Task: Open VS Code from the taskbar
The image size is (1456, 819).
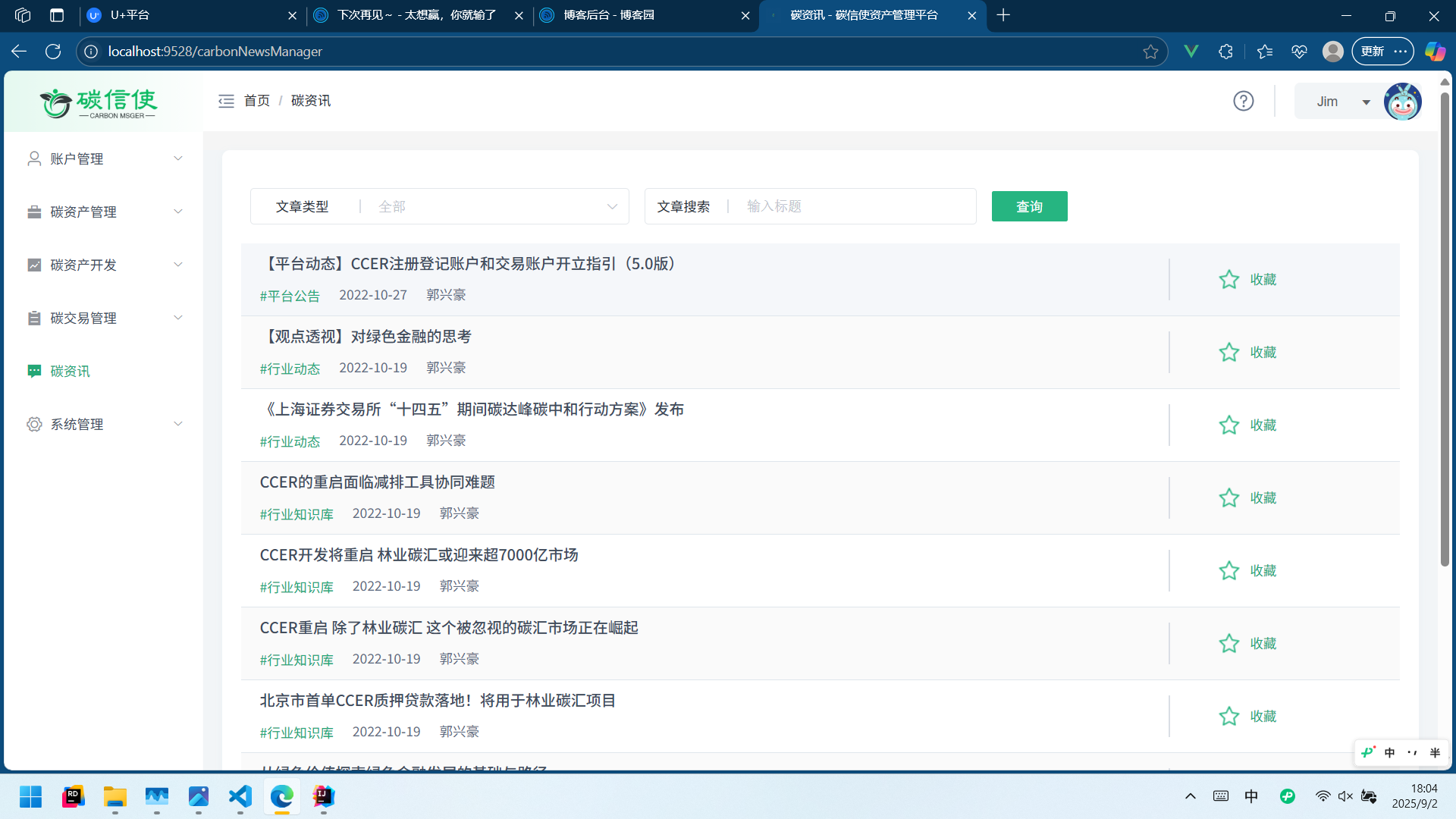Action: (240, 796)
